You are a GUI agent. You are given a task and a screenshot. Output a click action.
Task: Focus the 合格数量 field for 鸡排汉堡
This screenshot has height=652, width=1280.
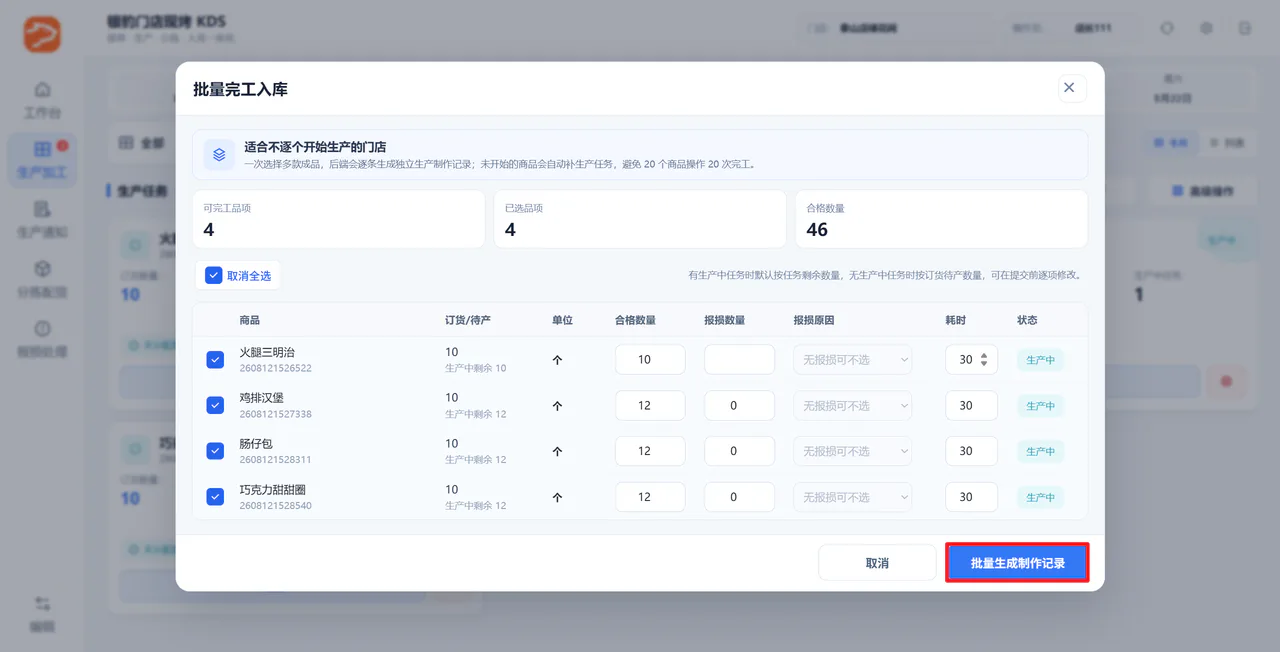tap(650, 406)
